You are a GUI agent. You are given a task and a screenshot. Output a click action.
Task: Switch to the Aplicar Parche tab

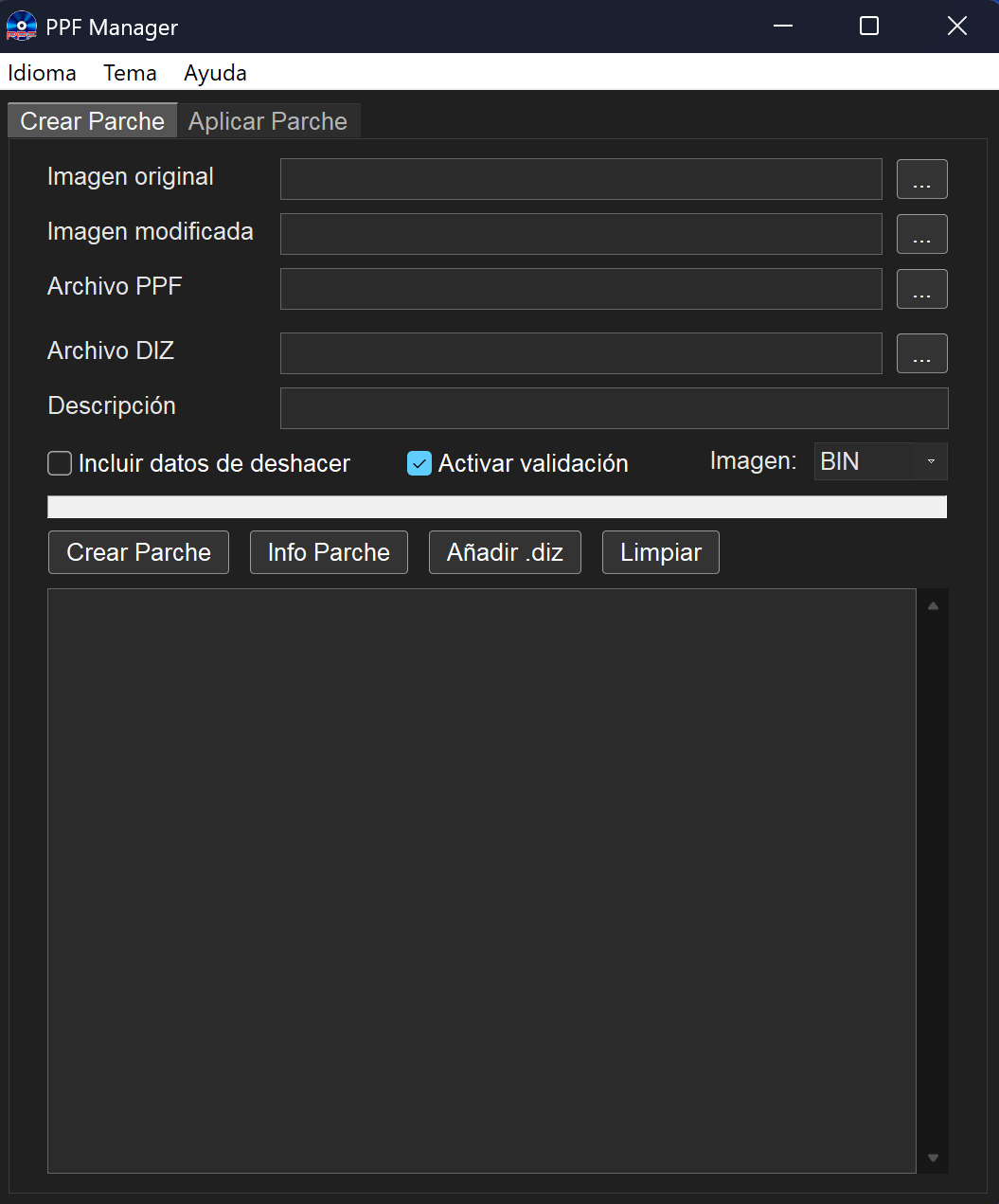pos(268,121)
